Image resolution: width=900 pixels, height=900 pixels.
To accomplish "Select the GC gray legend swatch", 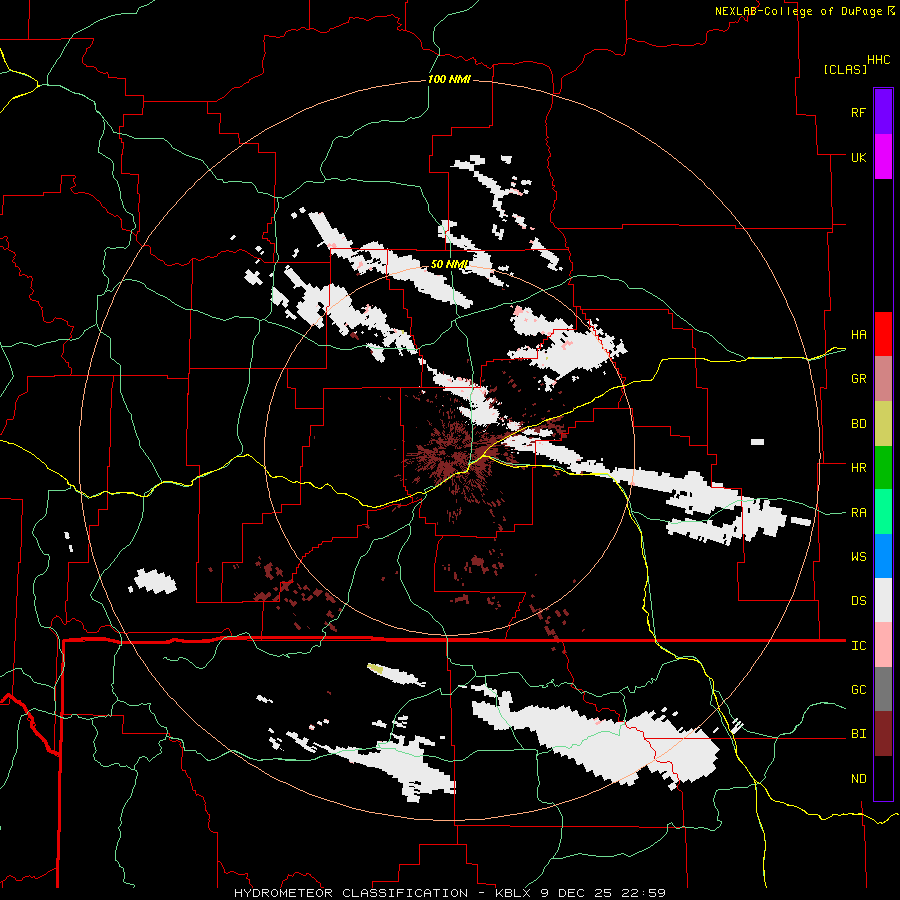I will coord(883,689).
